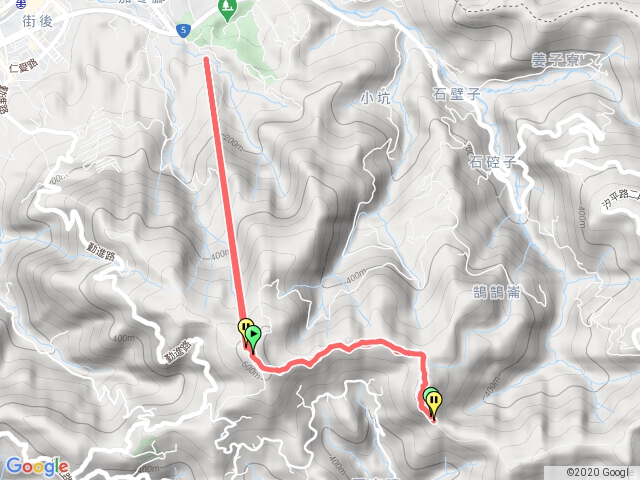Viewport: 640px width, 480px height.
Task: Click the yellow pause marker at track's eastern end
Action: [434, 402]
